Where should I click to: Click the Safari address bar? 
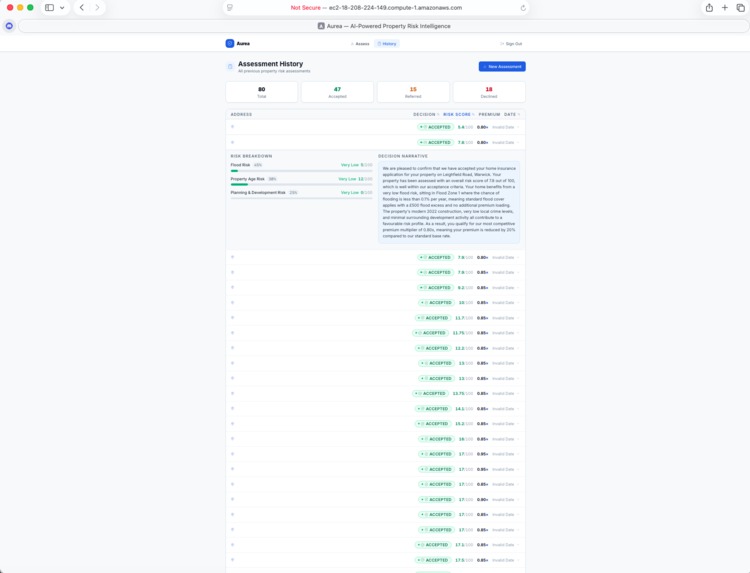tap(376, 8)
